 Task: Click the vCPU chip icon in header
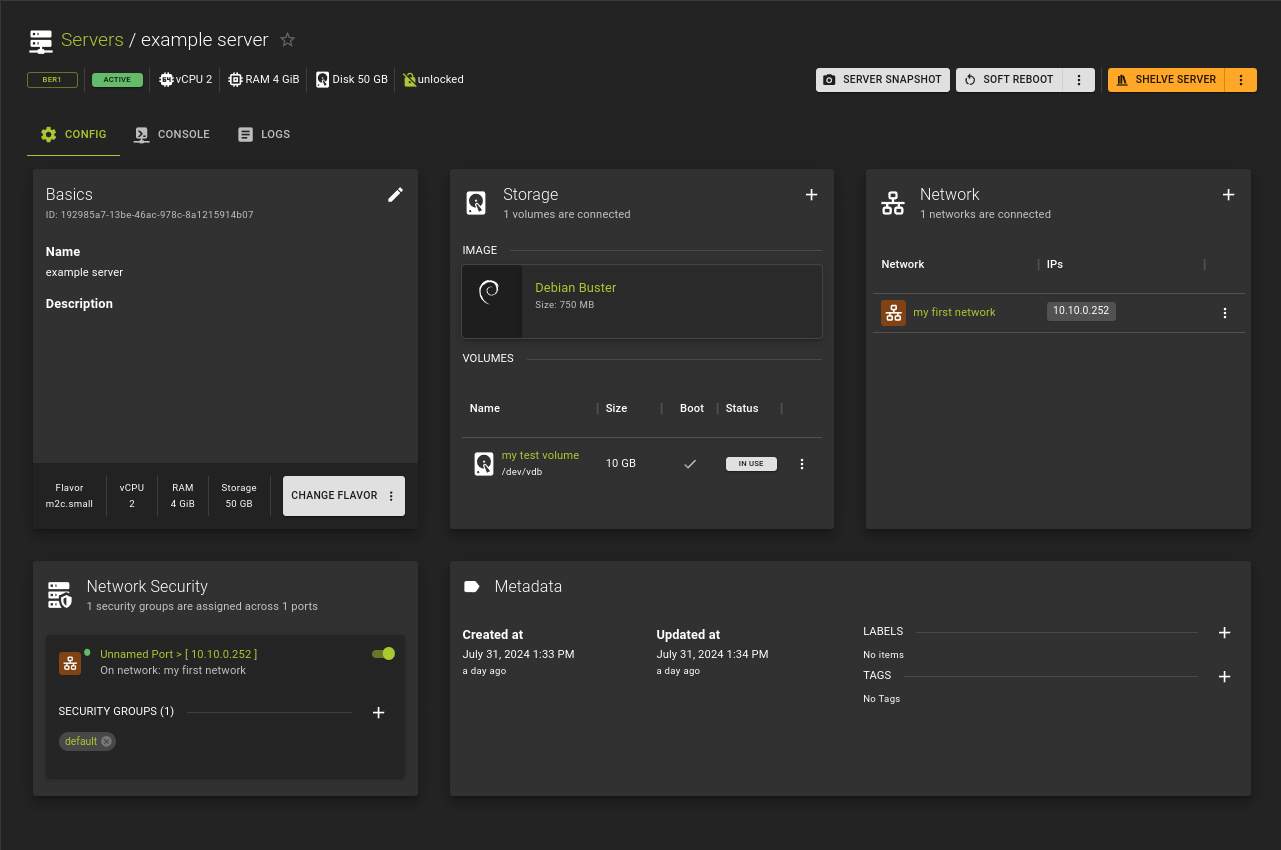(166, 79)
